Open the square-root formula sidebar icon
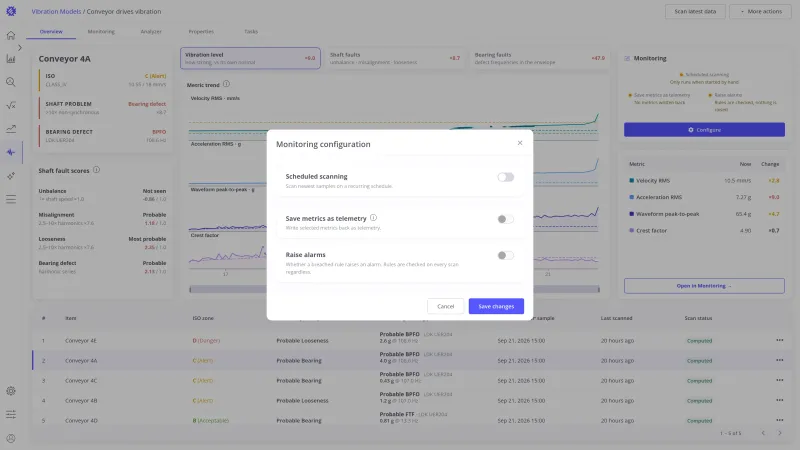This screenshot has width=800, height=450. click(11, 106)
